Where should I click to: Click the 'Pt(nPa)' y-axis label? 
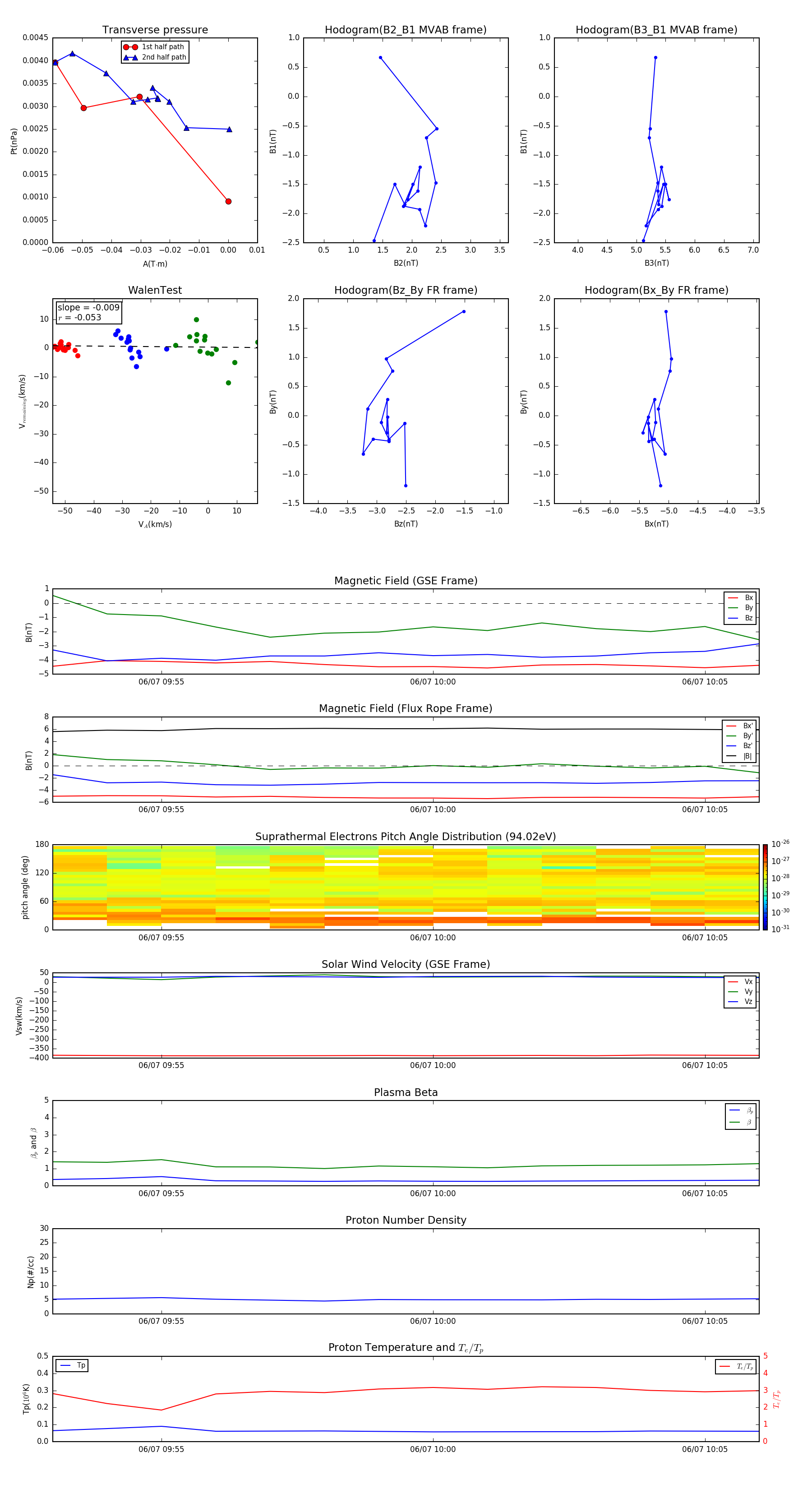14,141
